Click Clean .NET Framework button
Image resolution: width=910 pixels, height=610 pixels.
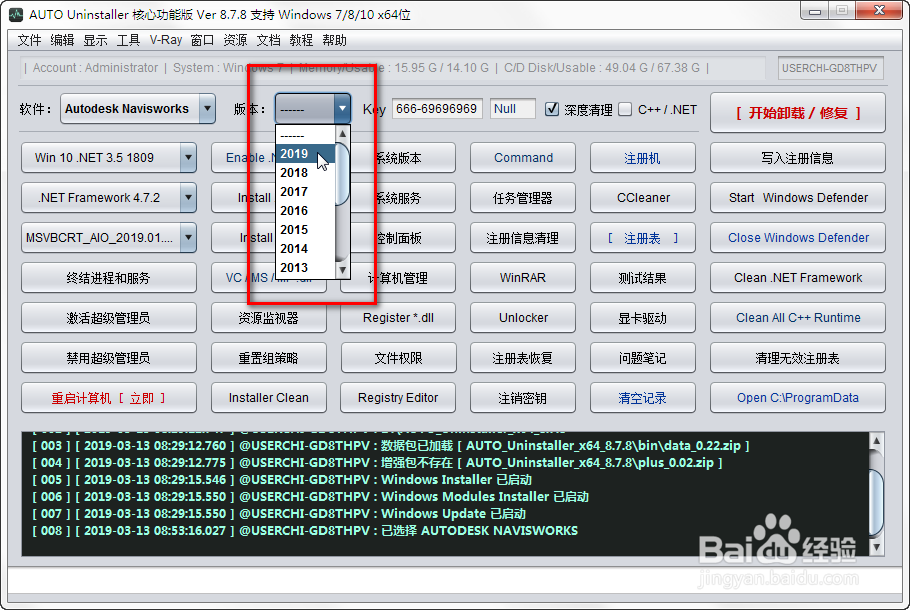click(x=797, y=278)
